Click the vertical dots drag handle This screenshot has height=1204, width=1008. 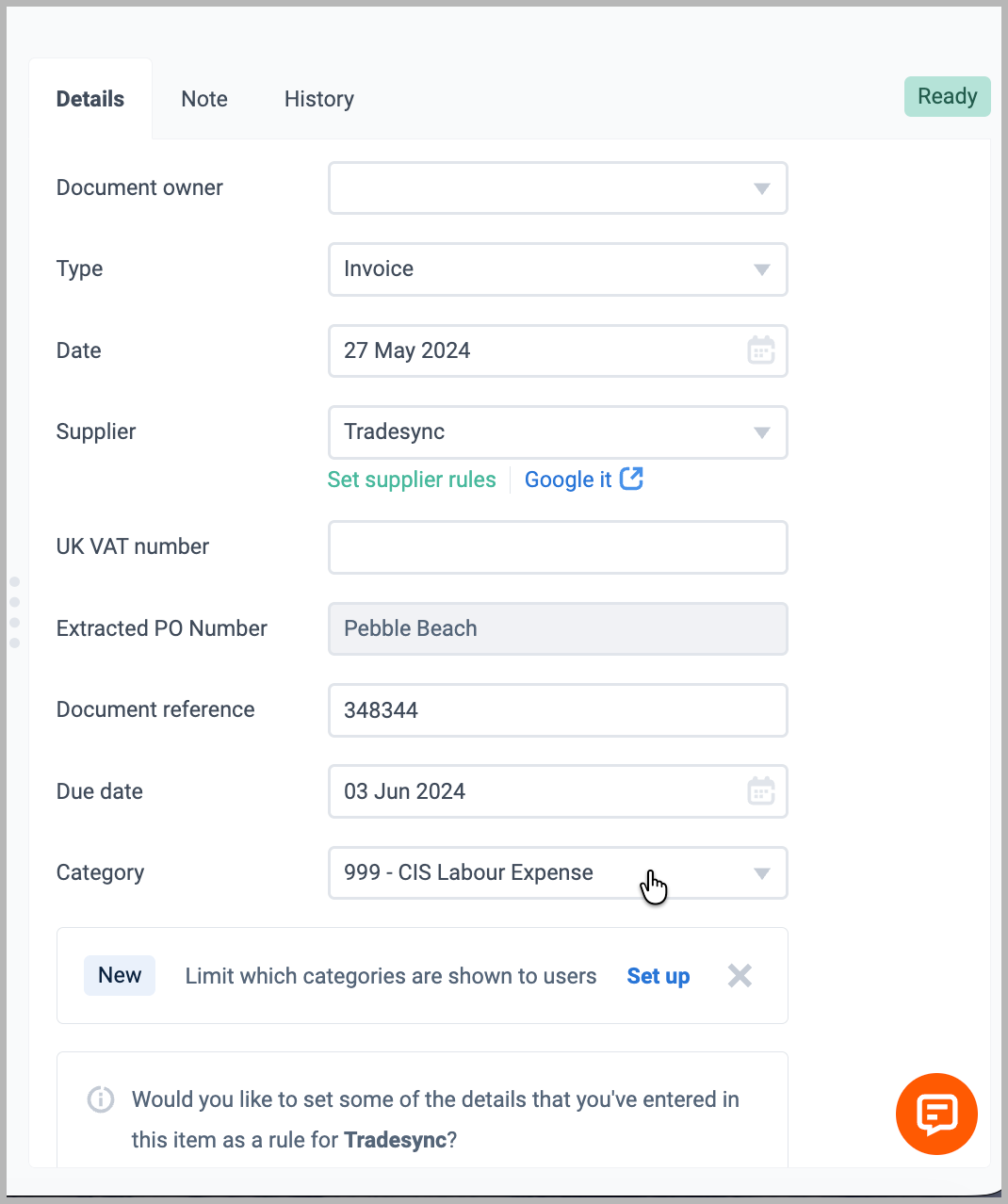[x=14, y=612]
